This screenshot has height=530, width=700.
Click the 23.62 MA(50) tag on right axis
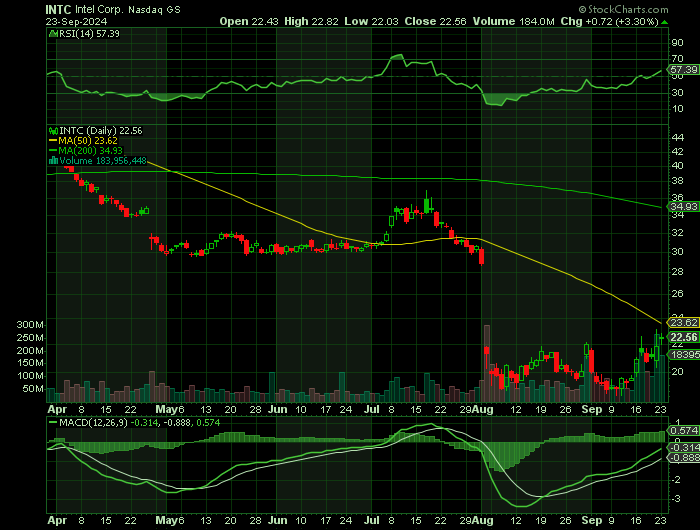tap(683, 322)
